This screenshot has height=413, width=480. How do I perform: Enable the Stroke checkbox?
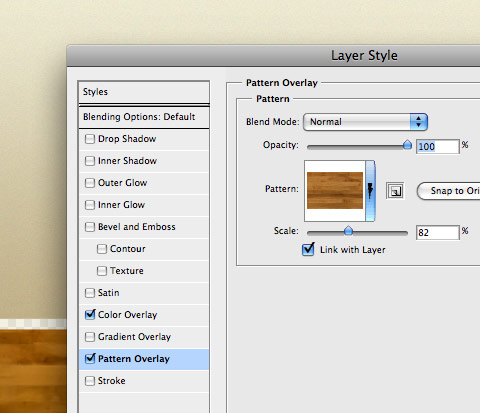(90, 381)
